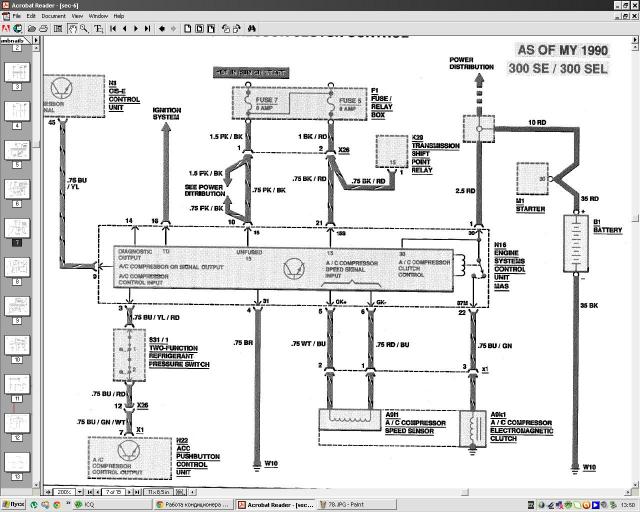Switch to Chrome Работа кондиционера taskbar window

click(x=194, y=505)
